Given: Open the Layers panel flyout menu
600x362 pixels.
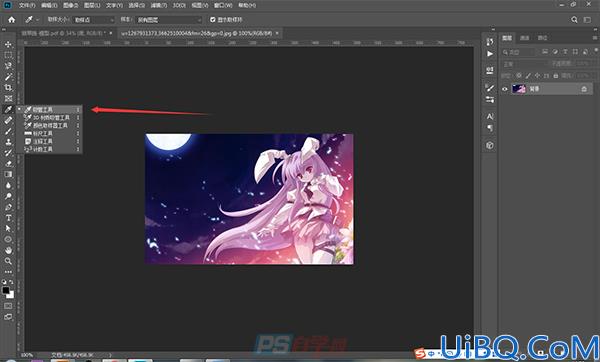Looking at the screenshot, I should pos(595,38).
